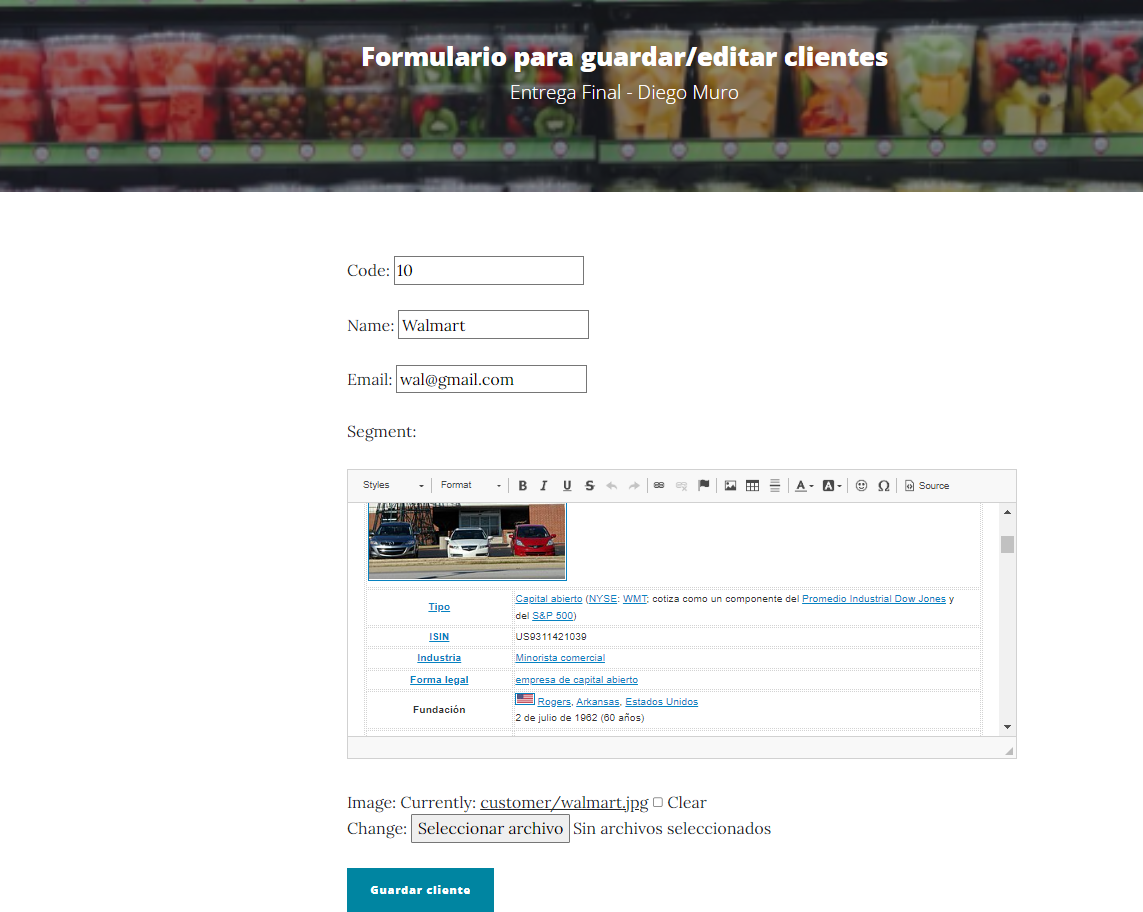Image resolution: width=1143 pixels, height=912 pixels.
Task: Click Seleccionar archivo to choose a file
Action: tap(490, 828)
